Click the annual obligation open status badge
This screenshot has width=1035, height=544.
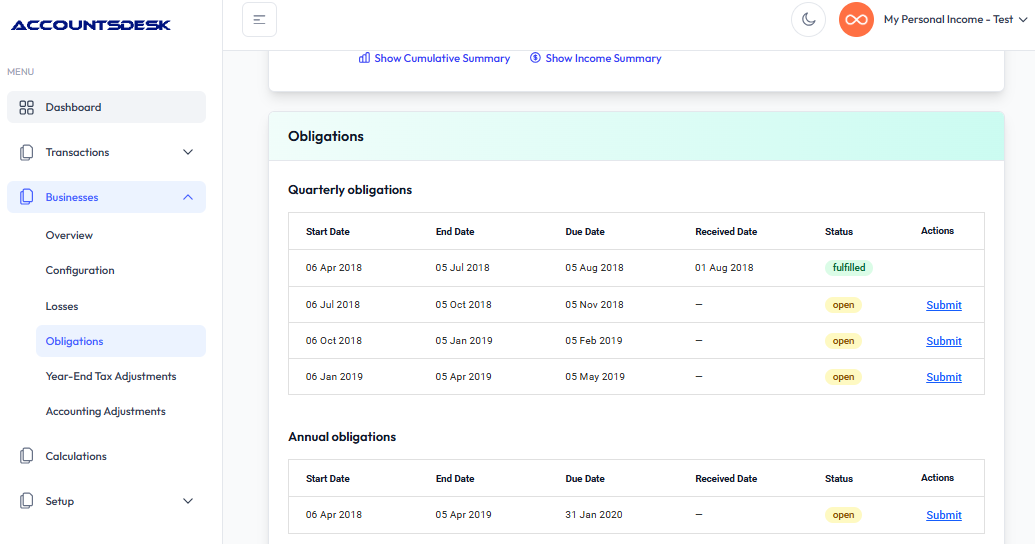pos(844,515)
